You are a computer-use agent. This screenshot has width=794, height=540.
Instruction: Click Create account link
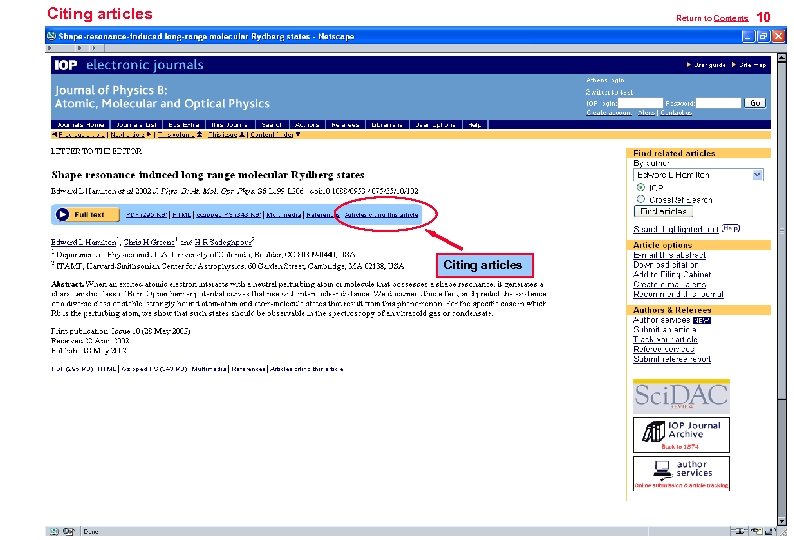tap(609, 112)
